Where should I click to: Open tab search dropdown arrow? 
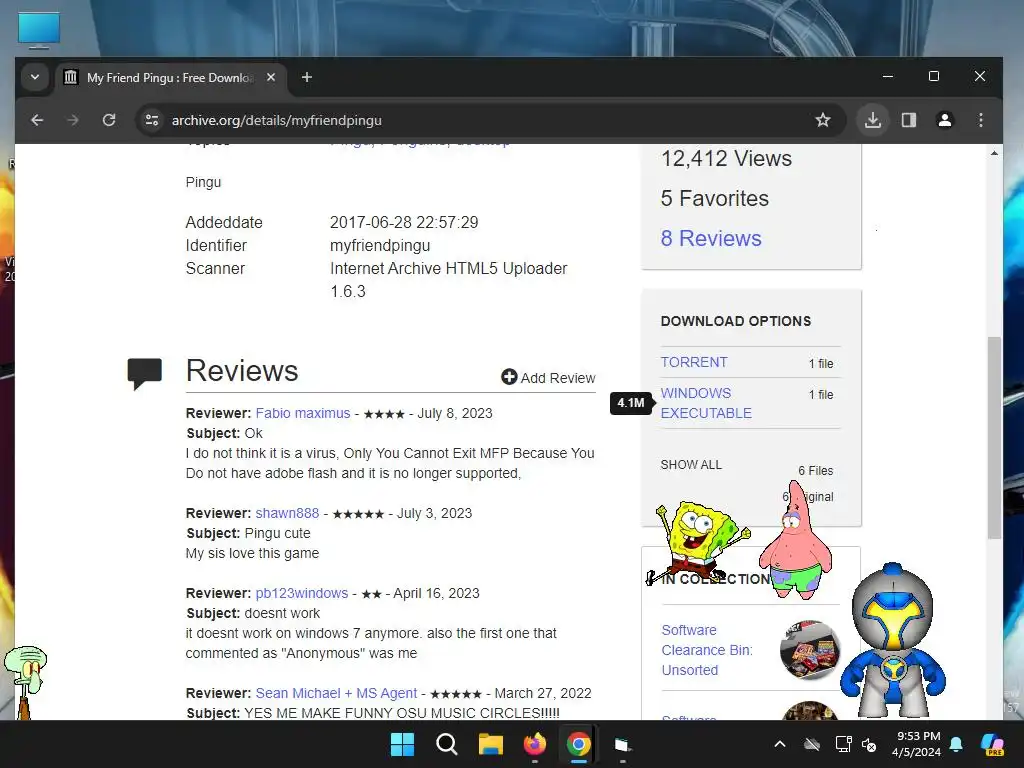click(x=35, y=77)
